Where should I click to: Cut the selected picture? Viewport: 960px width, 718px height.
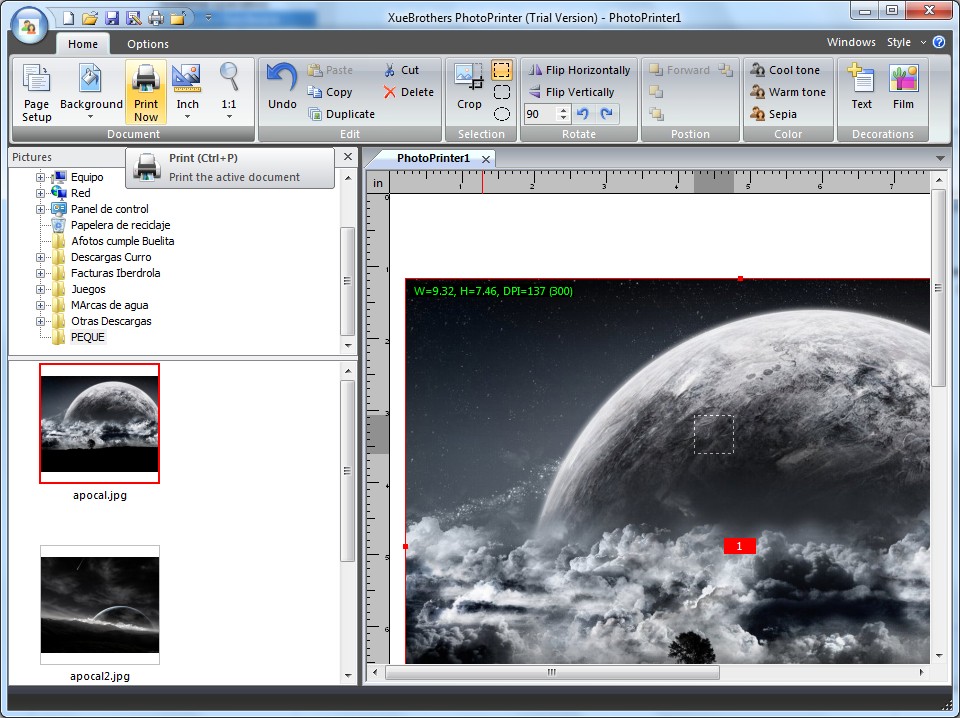402,70
